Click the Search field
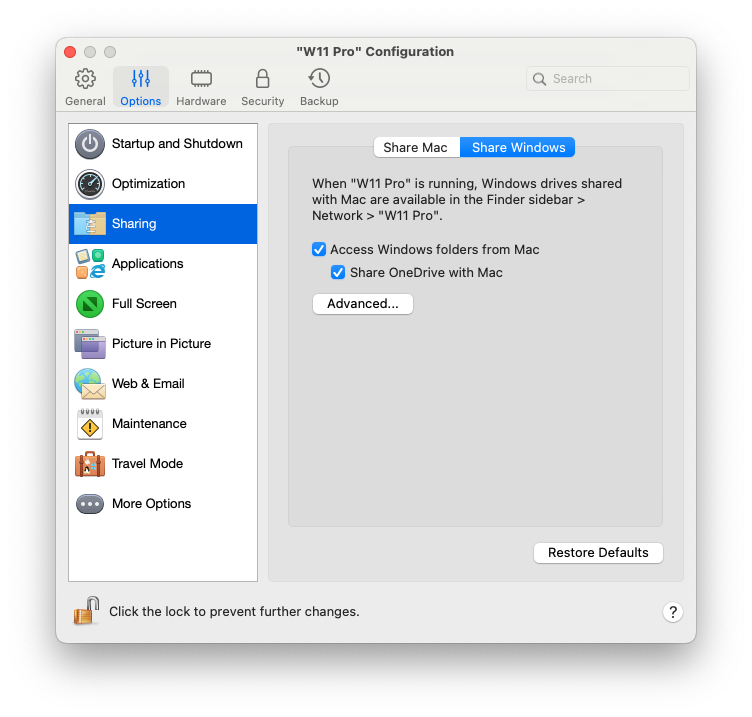Viewport: 752px width, 717px height. tap(608, 79)
